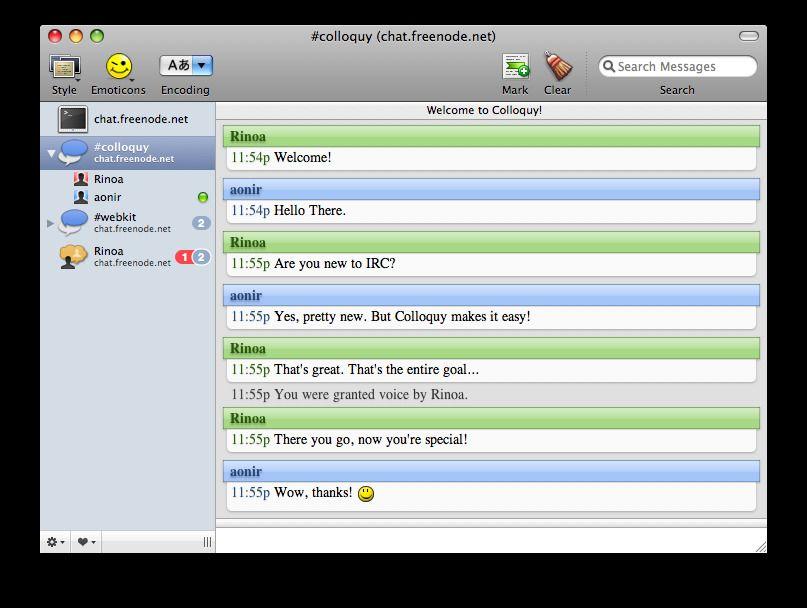
Task: Click the smiley emoticon after "Wow, thanks!"
Action: [x=366, y=493]
